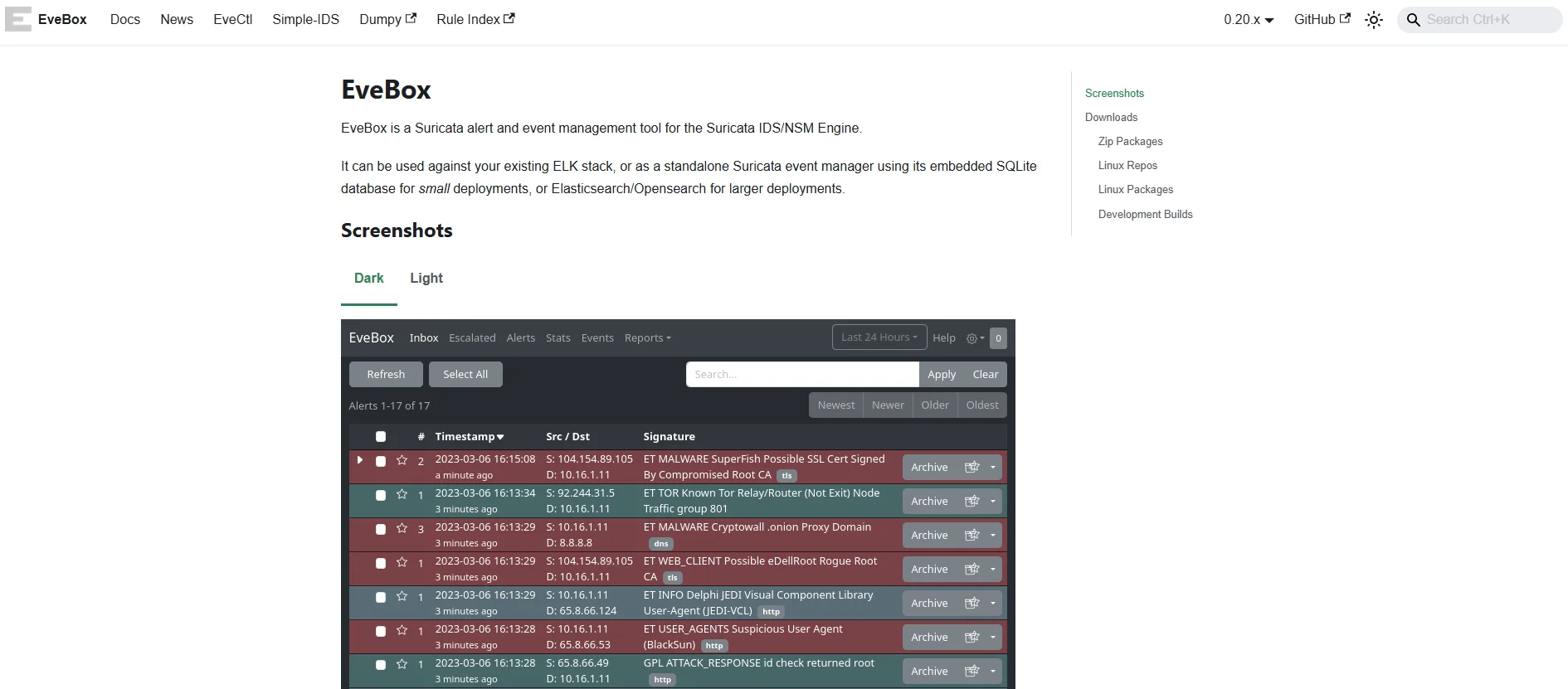Check the GPL ATTACK_RESPONSE alert checkbox
Image resolution: width=1568 pixels, height=689 pixels.
381,665
